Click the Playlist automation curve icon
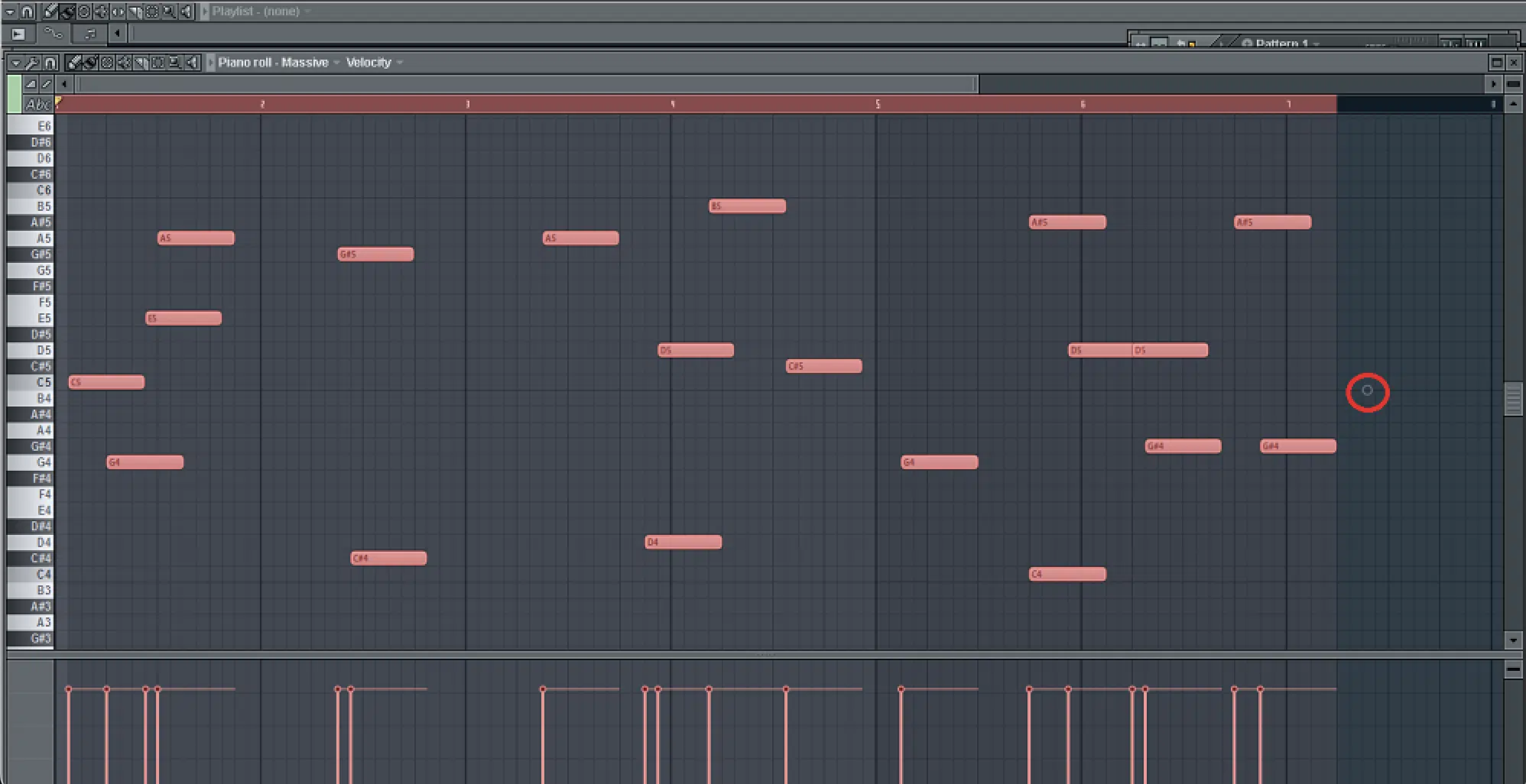1526x784 pixels. pos(54,33)
